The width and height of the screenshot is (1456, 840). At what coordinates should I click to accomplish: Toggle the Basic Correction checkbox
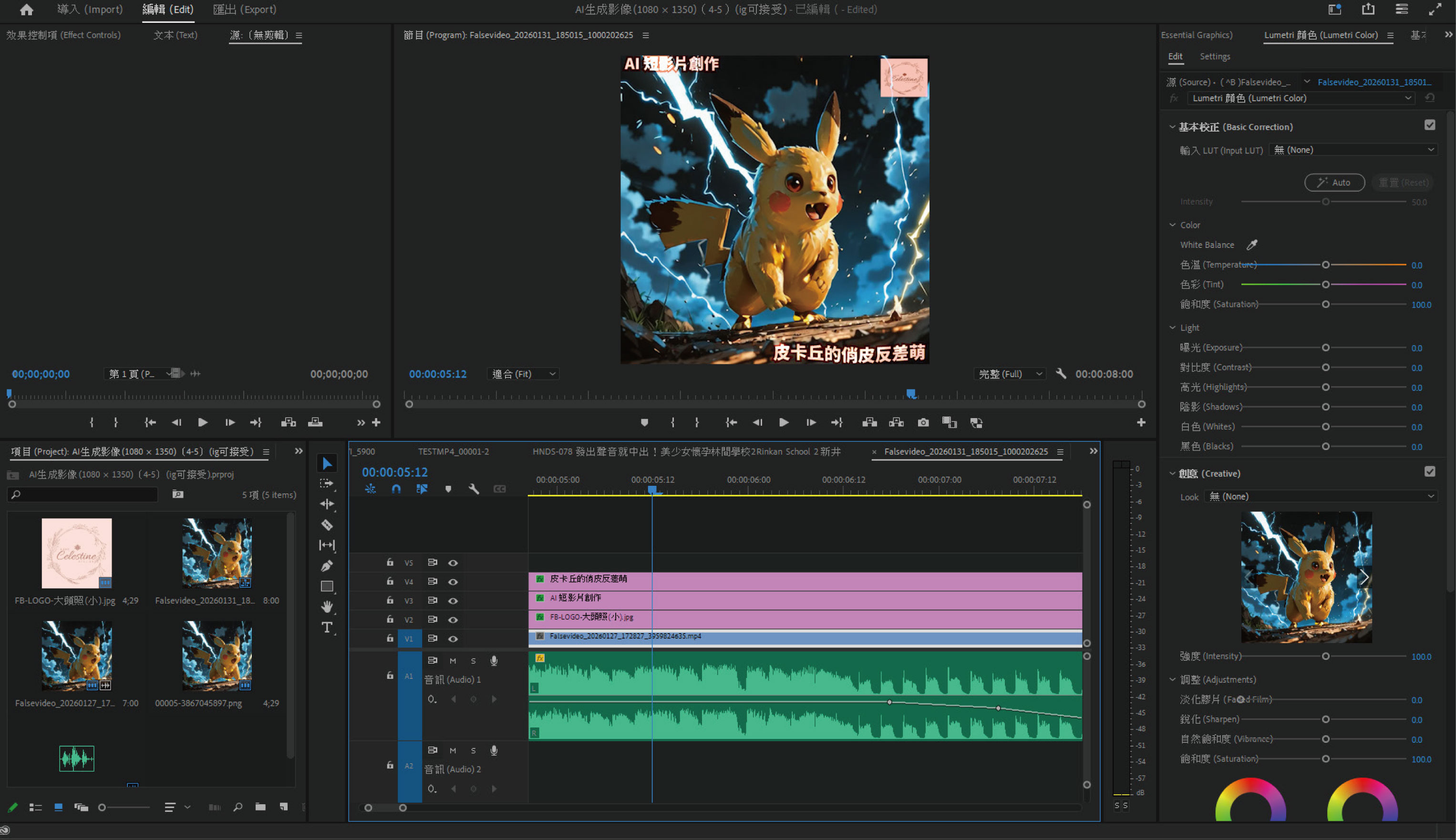(x=1429, y=125)
